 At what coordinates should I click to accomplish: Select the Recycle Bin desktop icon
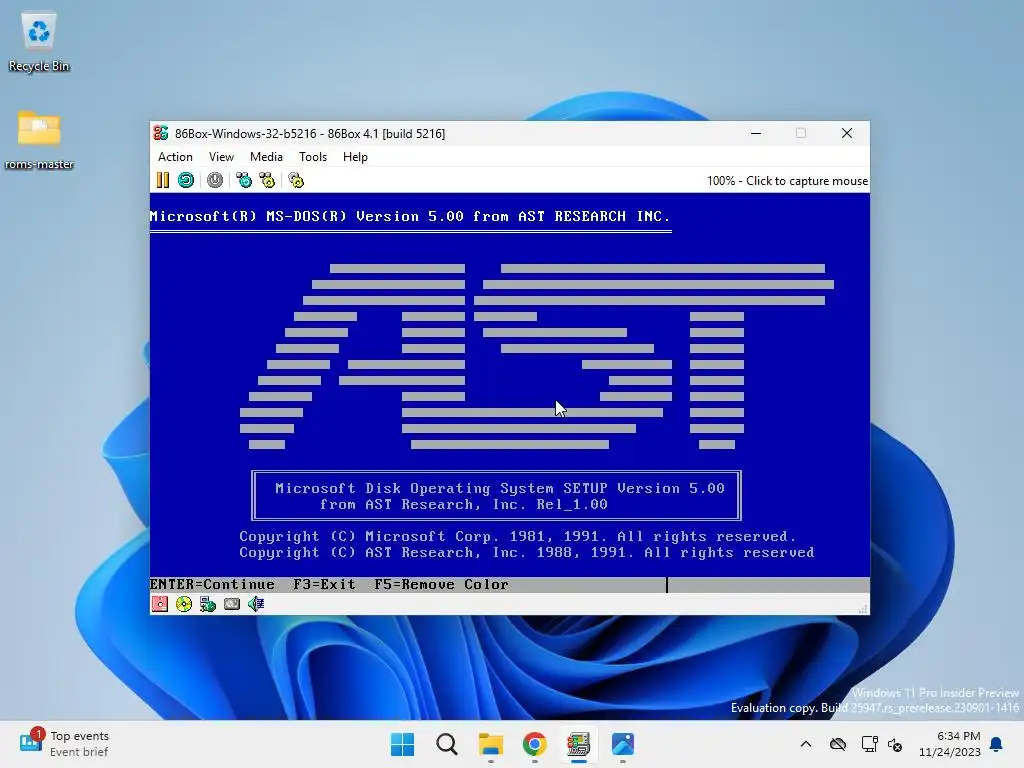click(x=39, y=42)
